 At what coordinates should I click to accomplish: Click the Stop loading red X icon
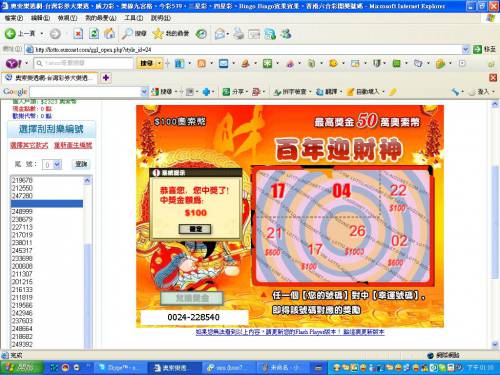(78, 34)
